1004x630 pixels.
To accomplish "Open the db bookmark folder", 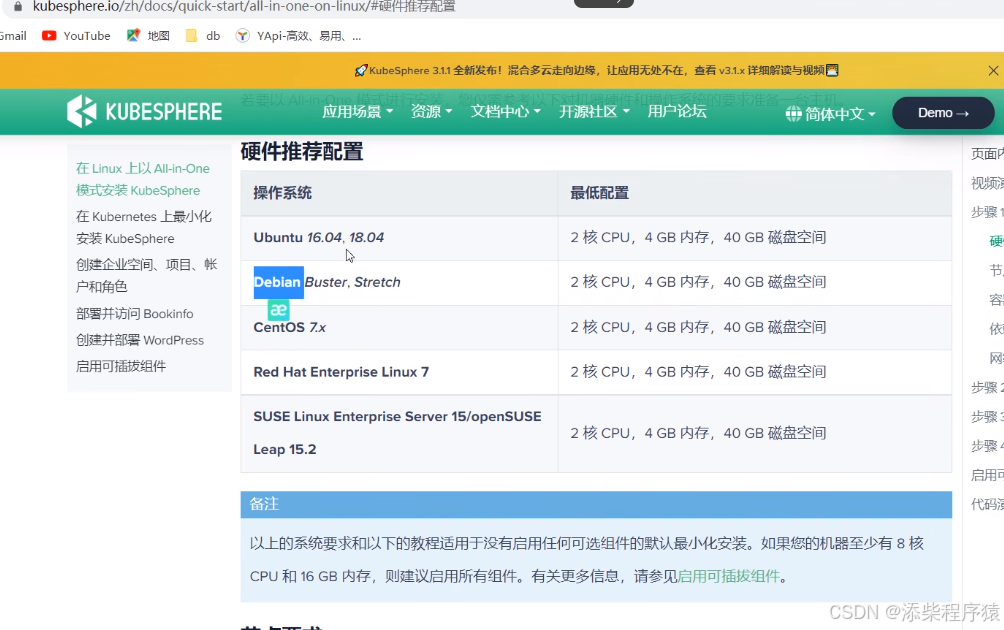I will click(202, 36).
